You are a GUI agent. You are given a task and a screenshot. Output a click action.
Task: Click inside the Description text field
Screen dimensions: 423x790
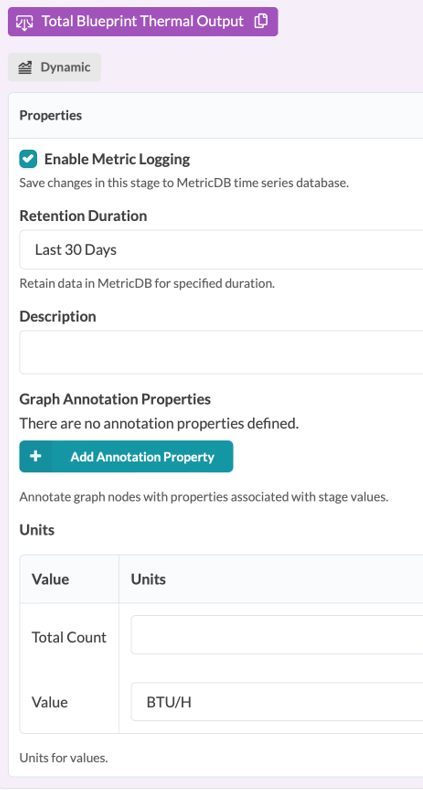point(222,352)
